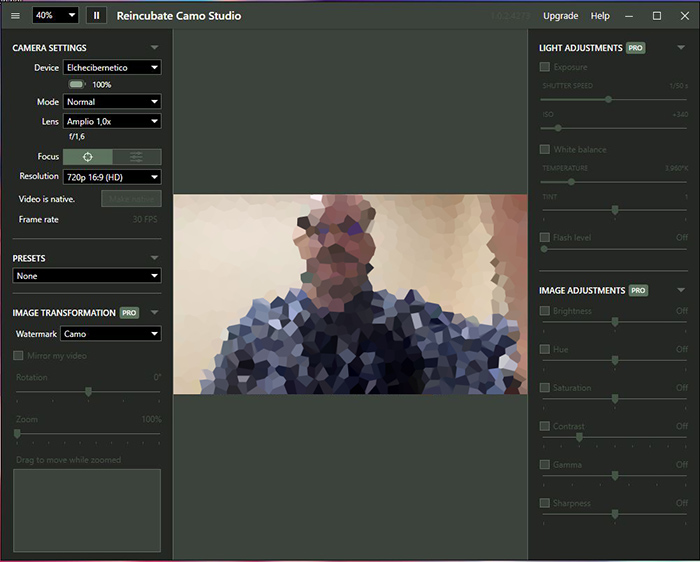Screen dimensions: 700x562
Task: Enable the Exposure checkbox
Action: pyautogui.click(x=545, y=67)
